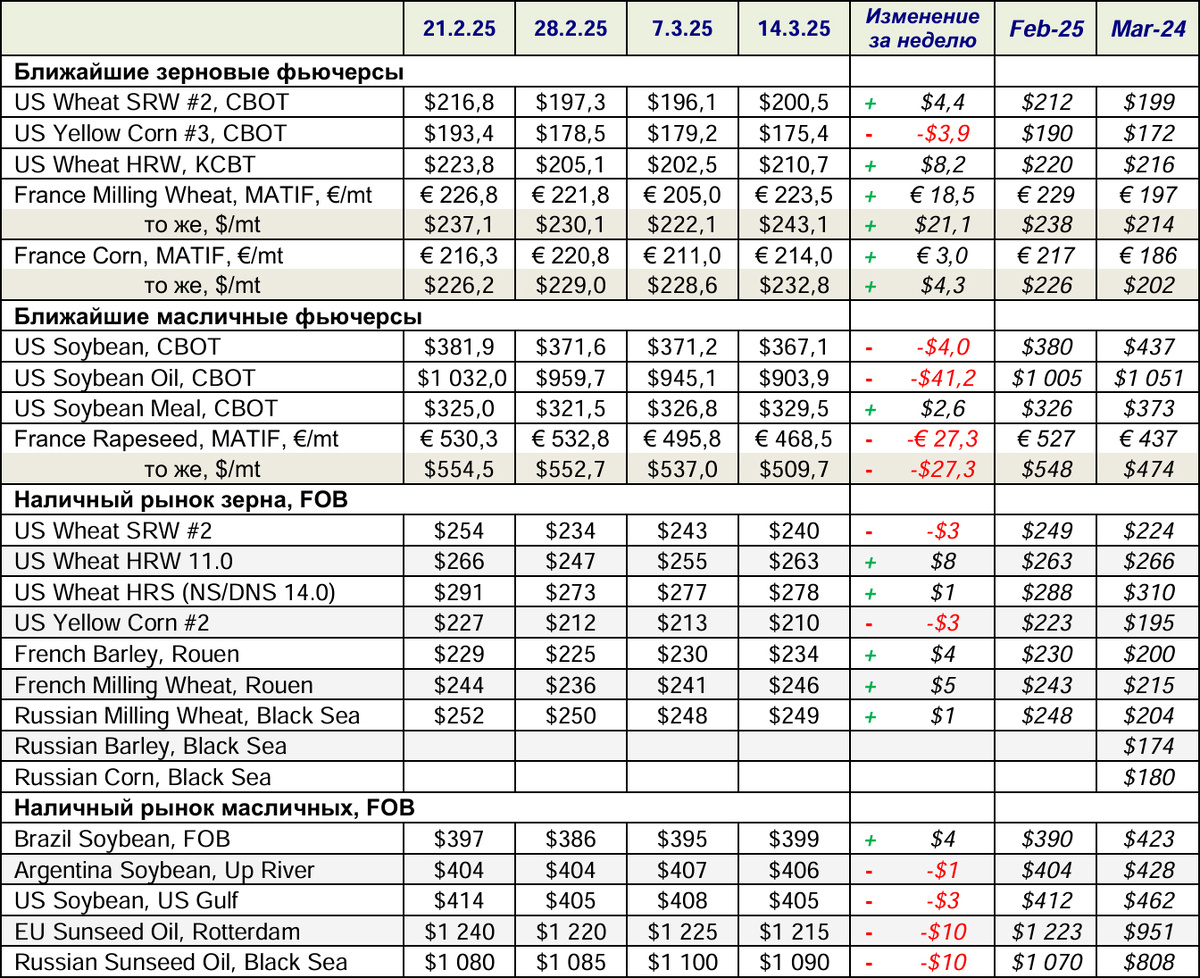Select the 28.2.25 column header
The height and width of the screenshot is (978, 1200).
[x=570, y=28]
